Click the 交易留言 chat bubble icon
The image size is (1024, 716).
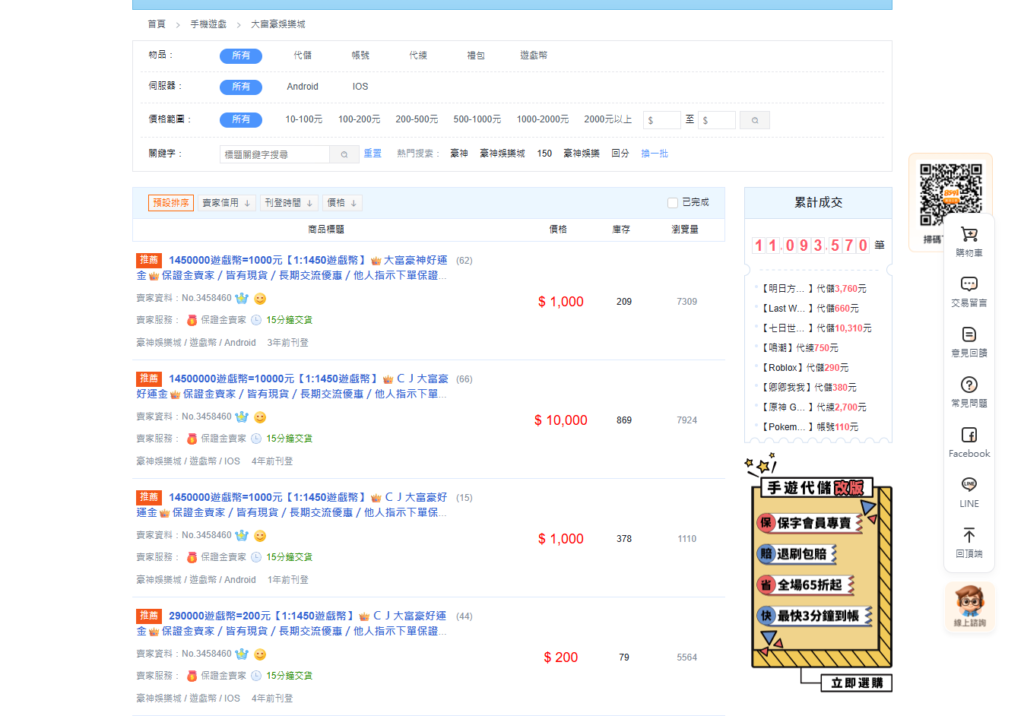point(968,285)
